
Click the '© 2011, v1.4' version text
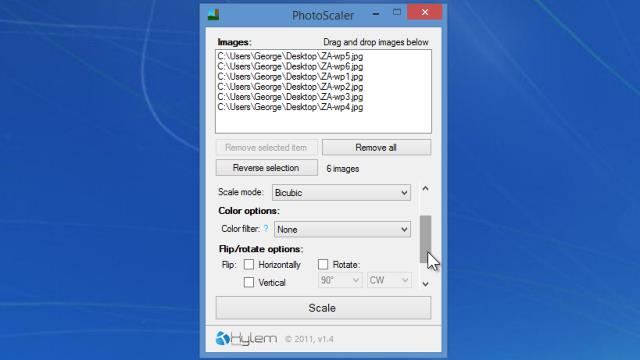click(309, 339)
